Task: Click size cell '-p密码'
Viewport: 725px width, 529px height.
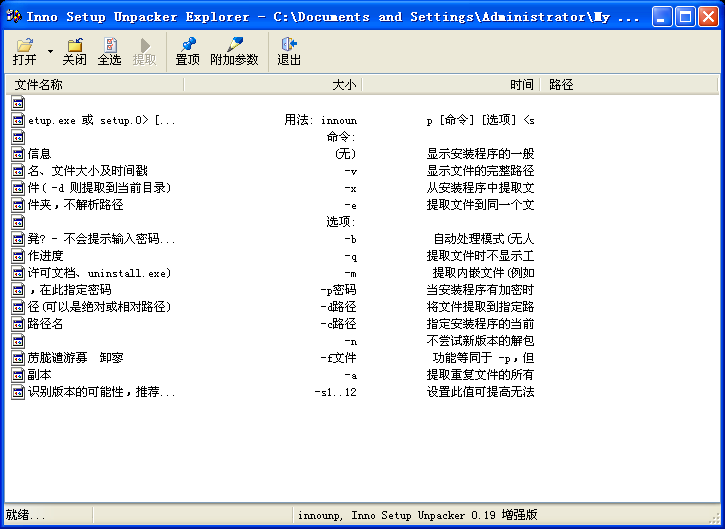Action: click(338, 290)
